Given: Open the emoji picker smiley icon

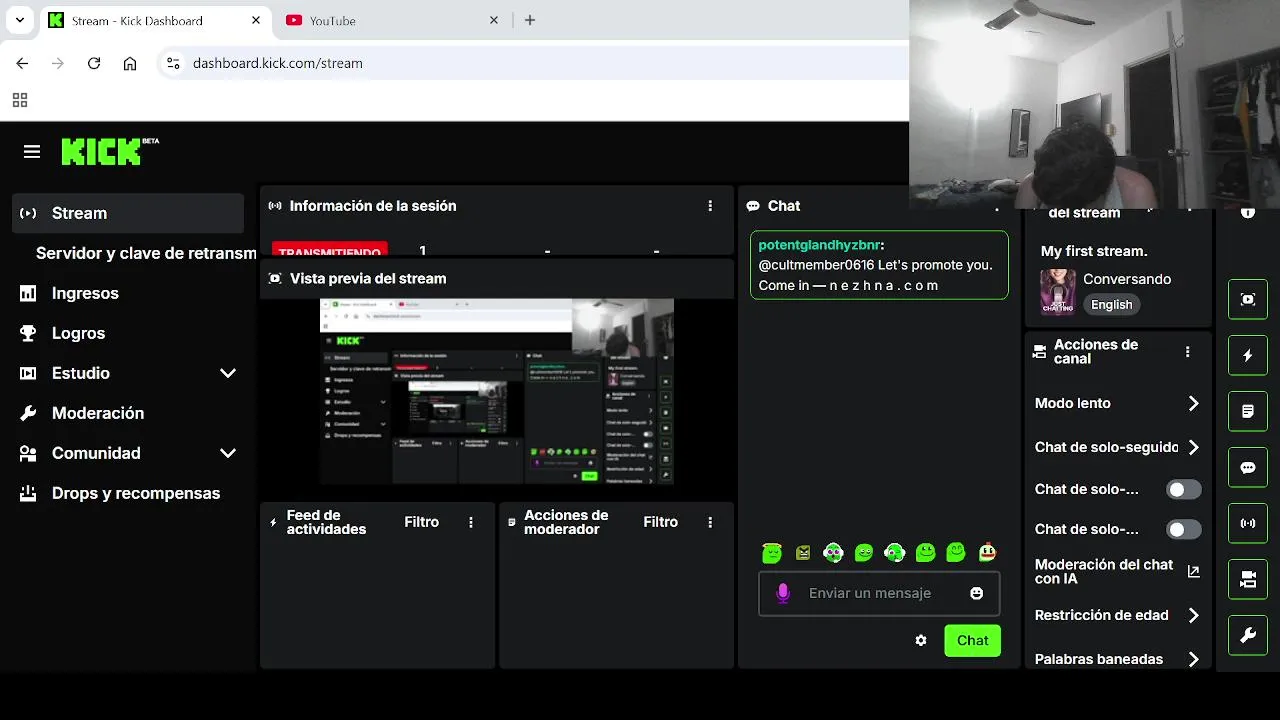Looking at the screenshot, I should pos(976,593).
